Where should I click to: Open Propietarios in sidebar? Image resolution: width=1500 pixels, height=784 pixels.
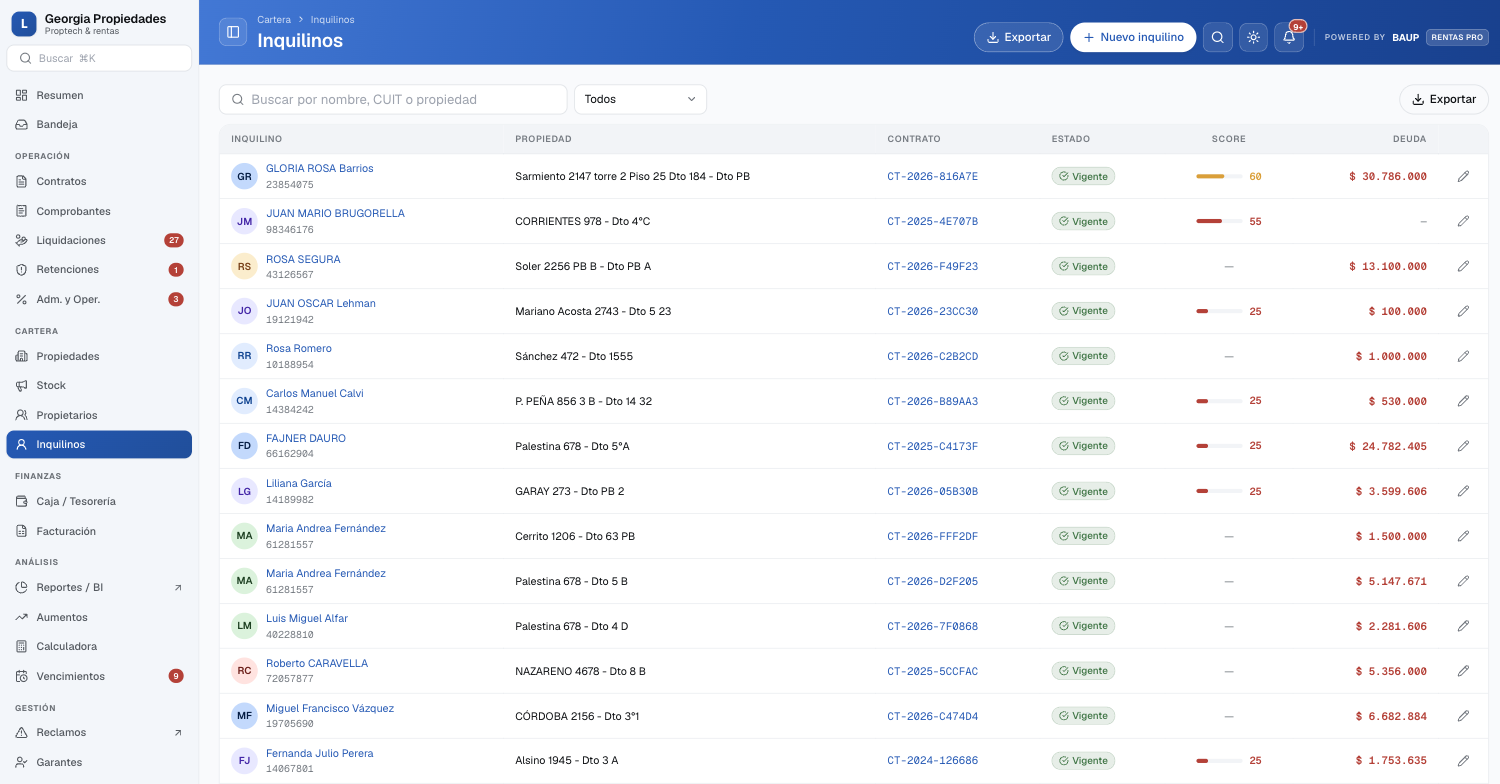[x=99, y=415]
